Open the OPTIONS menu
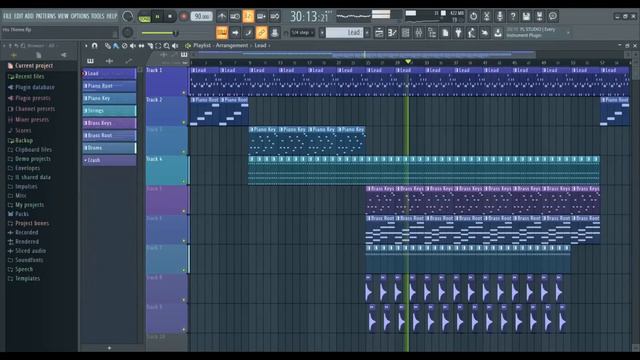Screen dimensions: 640x360 (80, 16)
